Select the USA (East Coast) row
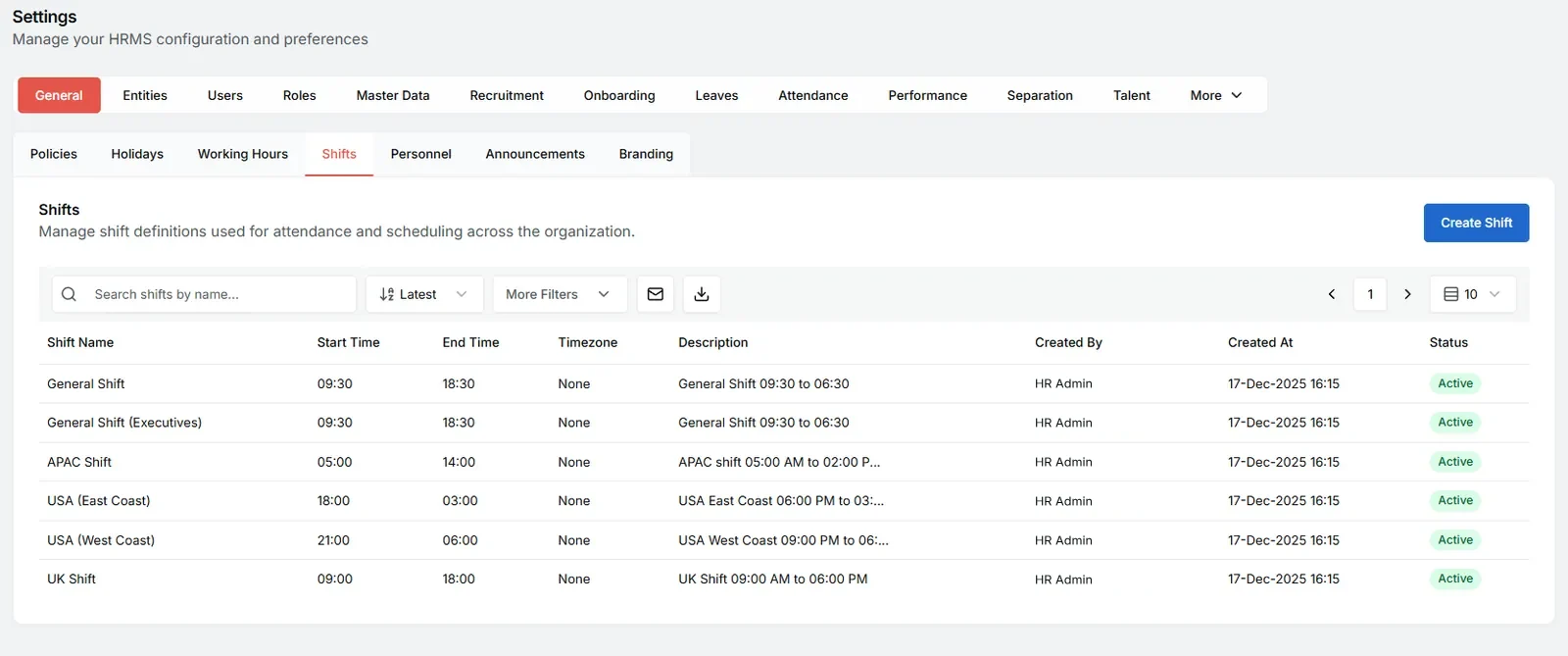 tap(784, 501)
